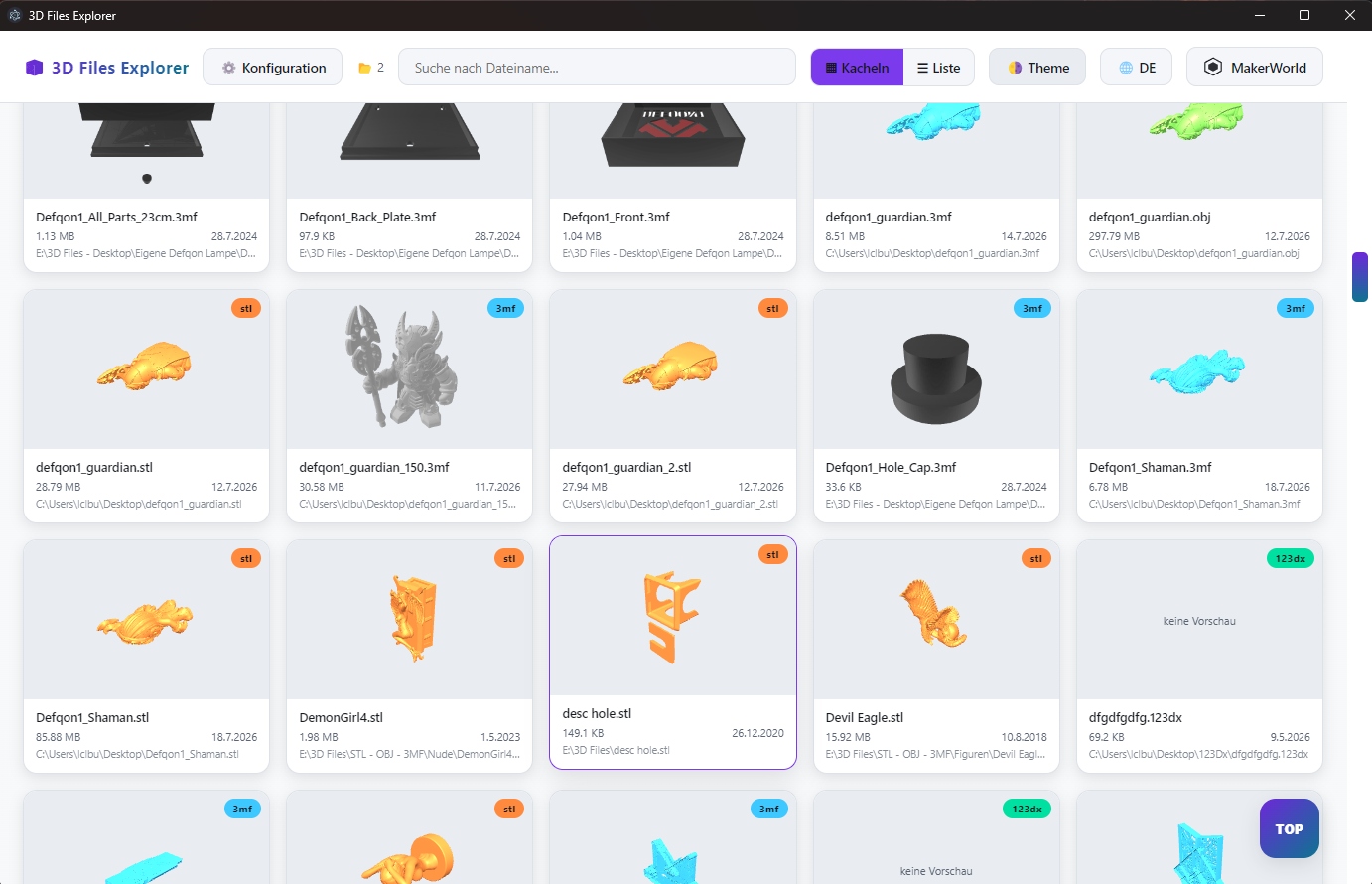Screen dimensions: 1372x884
Task: Toggle the Theme button
Action: (1037, 68)
